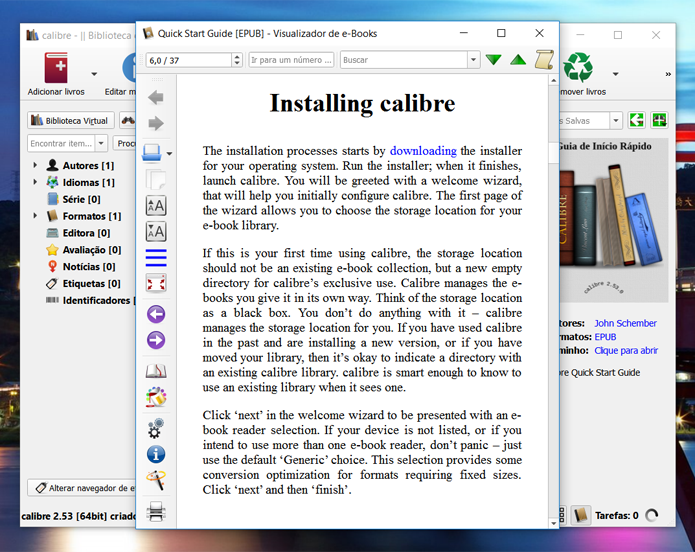Close the e-book viewer window

539,33
